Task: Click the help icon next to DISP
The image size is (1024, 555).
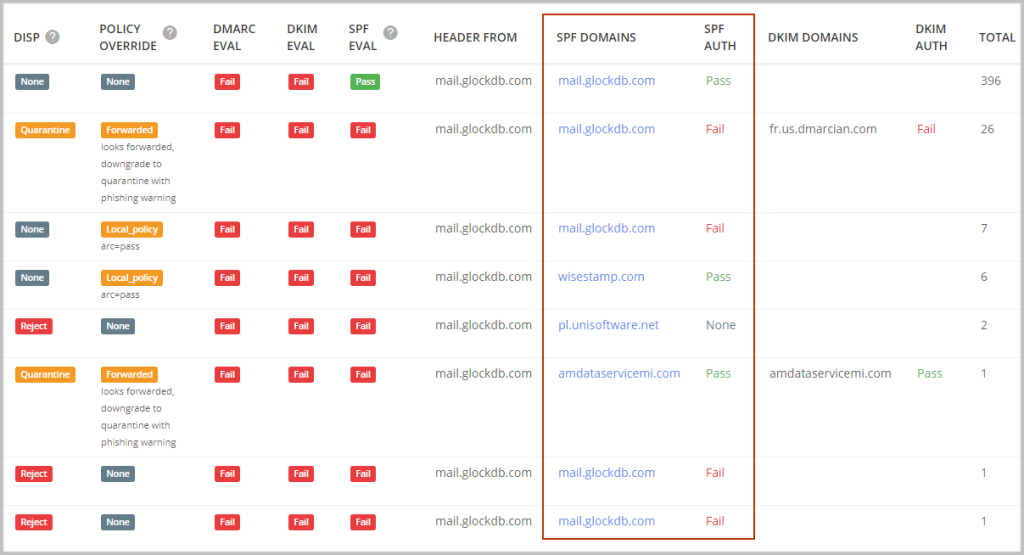Action: [53, 37]
